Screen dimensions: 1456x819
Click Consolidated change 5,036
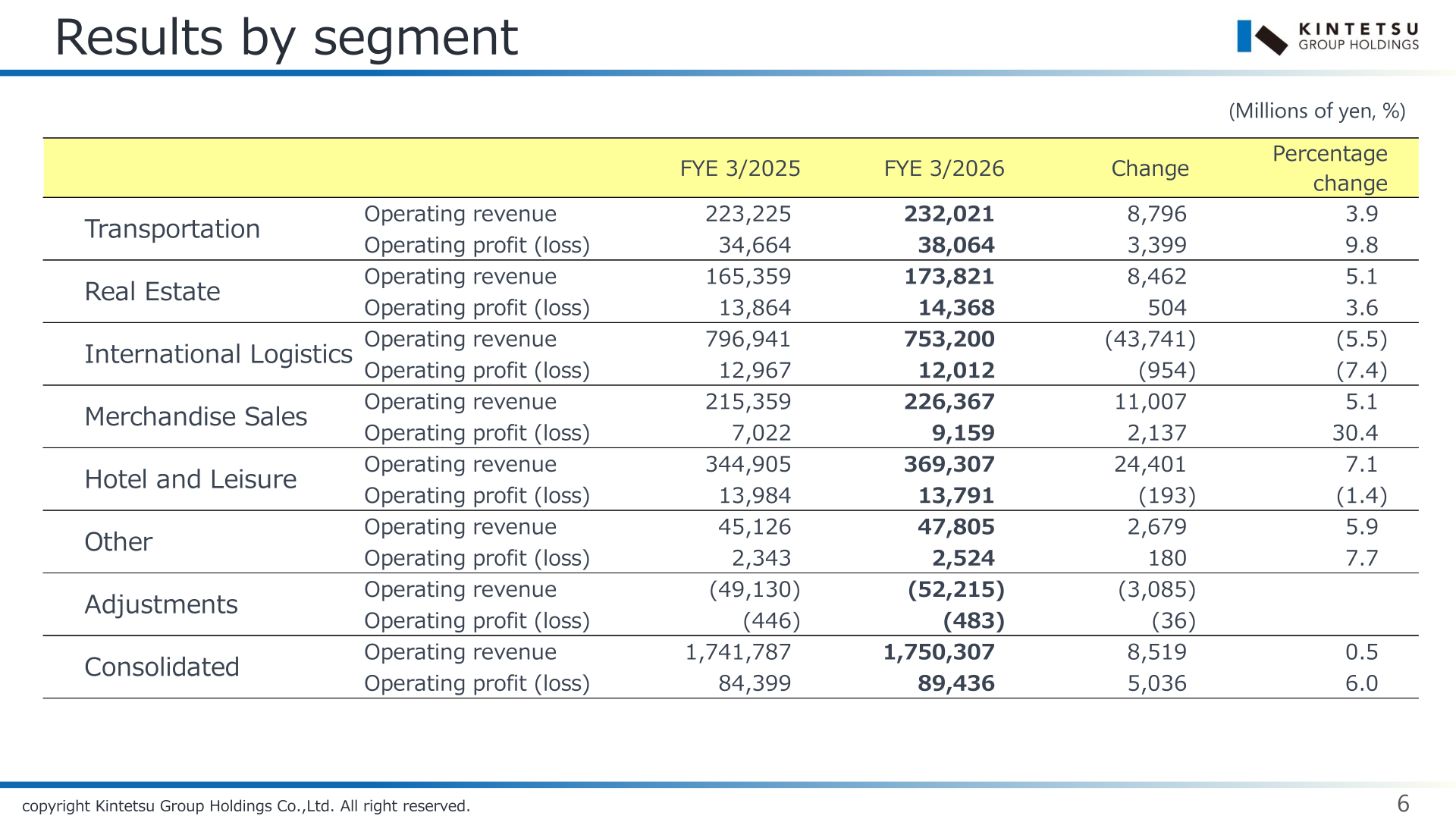click(x=1157, y=683)
